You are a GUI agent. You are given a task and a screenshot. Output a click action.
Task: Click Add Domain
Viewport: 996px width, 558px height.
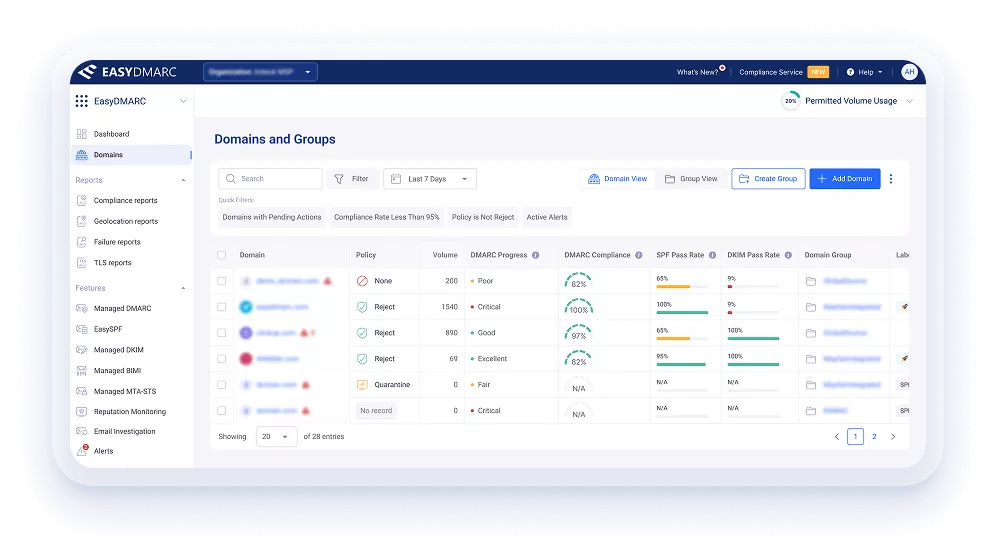coord(845,179)
